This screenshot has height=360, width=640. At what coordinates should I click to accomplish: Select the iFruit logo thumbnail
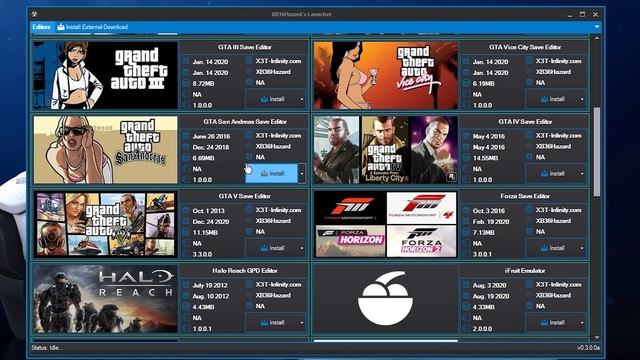click(x=386, y=298)
